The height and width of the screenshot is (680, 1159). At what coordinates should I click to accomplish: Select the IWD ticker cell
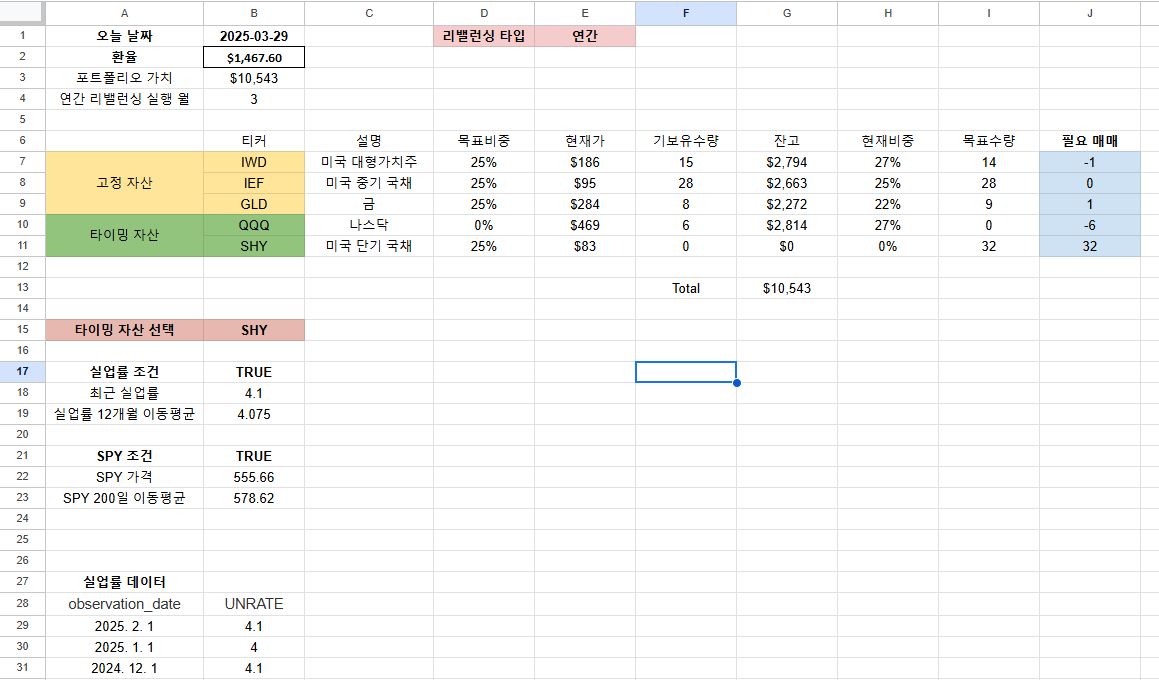point(253,161)
